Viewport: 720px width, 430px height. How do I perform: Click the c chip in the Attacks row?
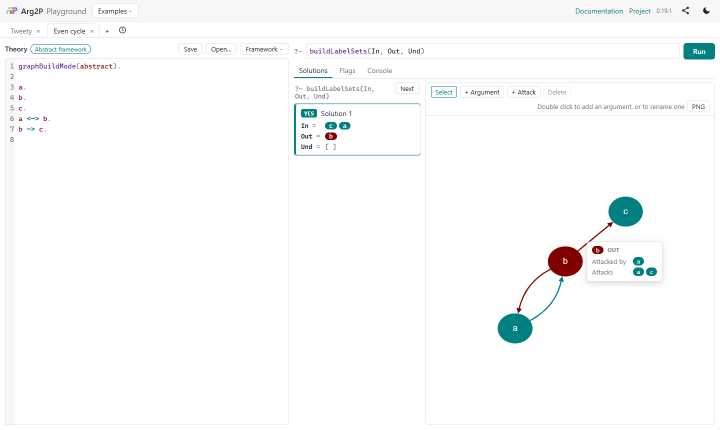tap(651, 272)
